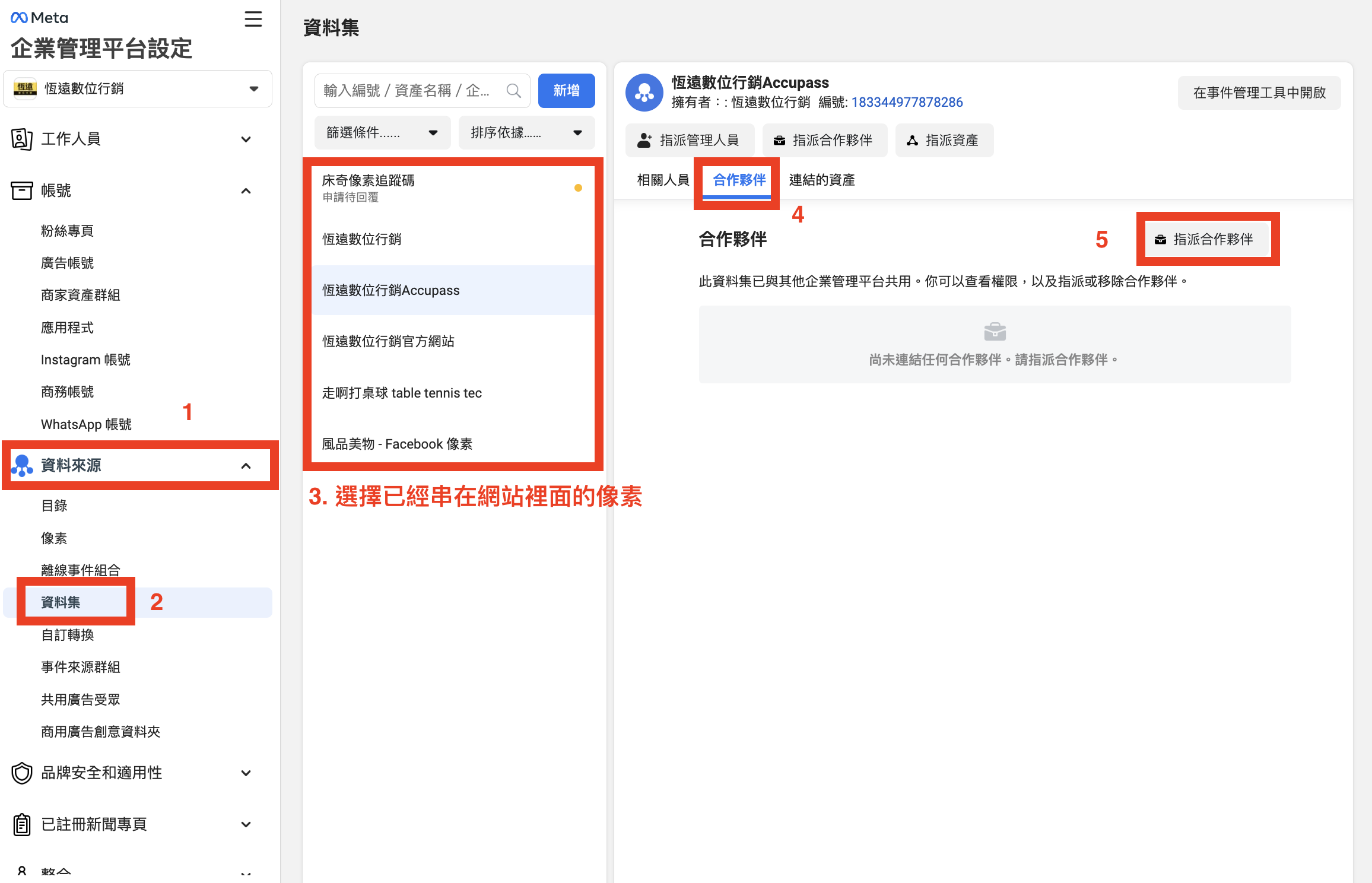Viewport: 1372px width, 883px height.
Task: Open the 篩選條件 filter dropdown
Action: (382, 132)
